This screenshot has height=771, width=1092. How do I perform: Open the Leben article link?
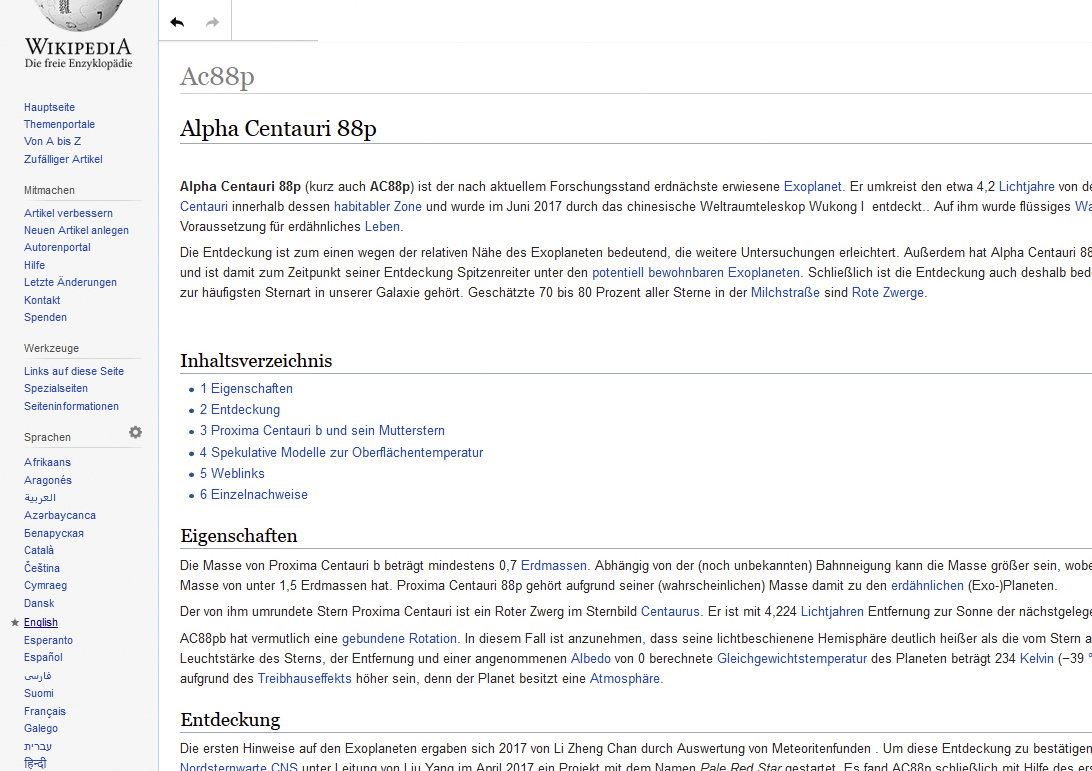pyautogui.click(x=382, y=227)
